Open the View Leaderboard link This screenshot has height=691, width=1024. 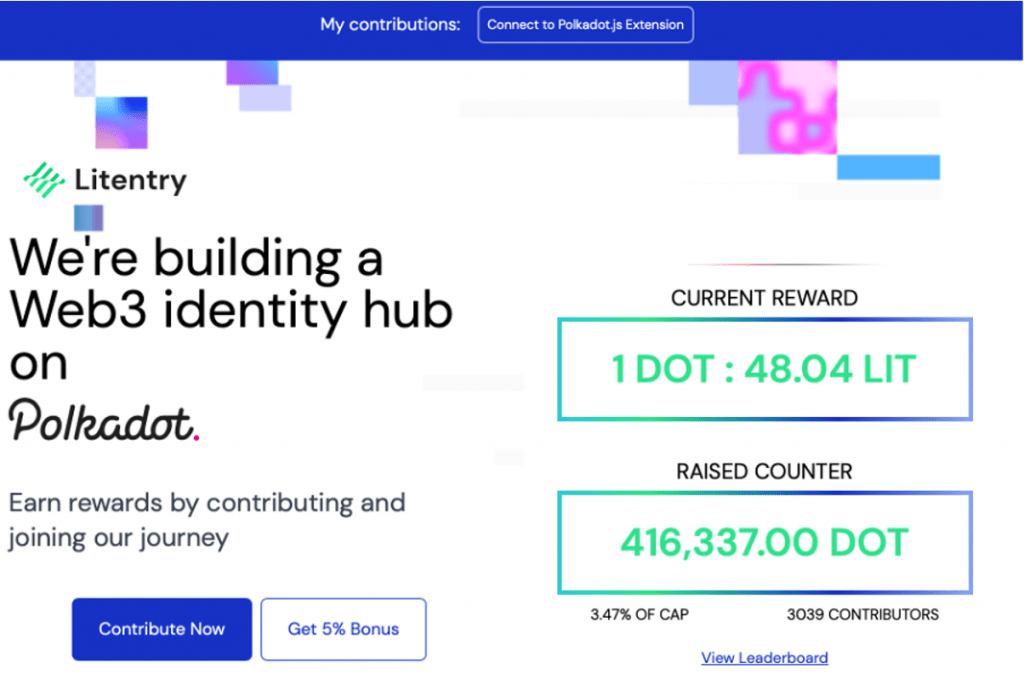pyautogui.click(x=765, y=657)
